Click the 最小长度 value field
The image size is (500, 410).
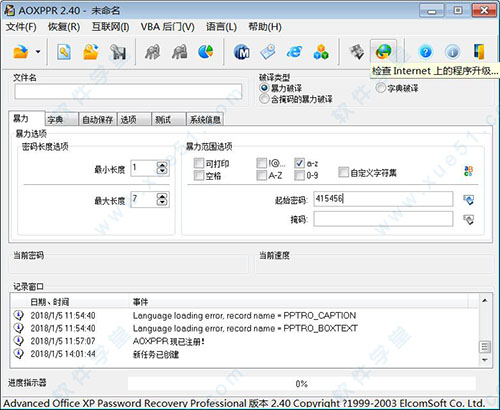(x=144, y=168)
